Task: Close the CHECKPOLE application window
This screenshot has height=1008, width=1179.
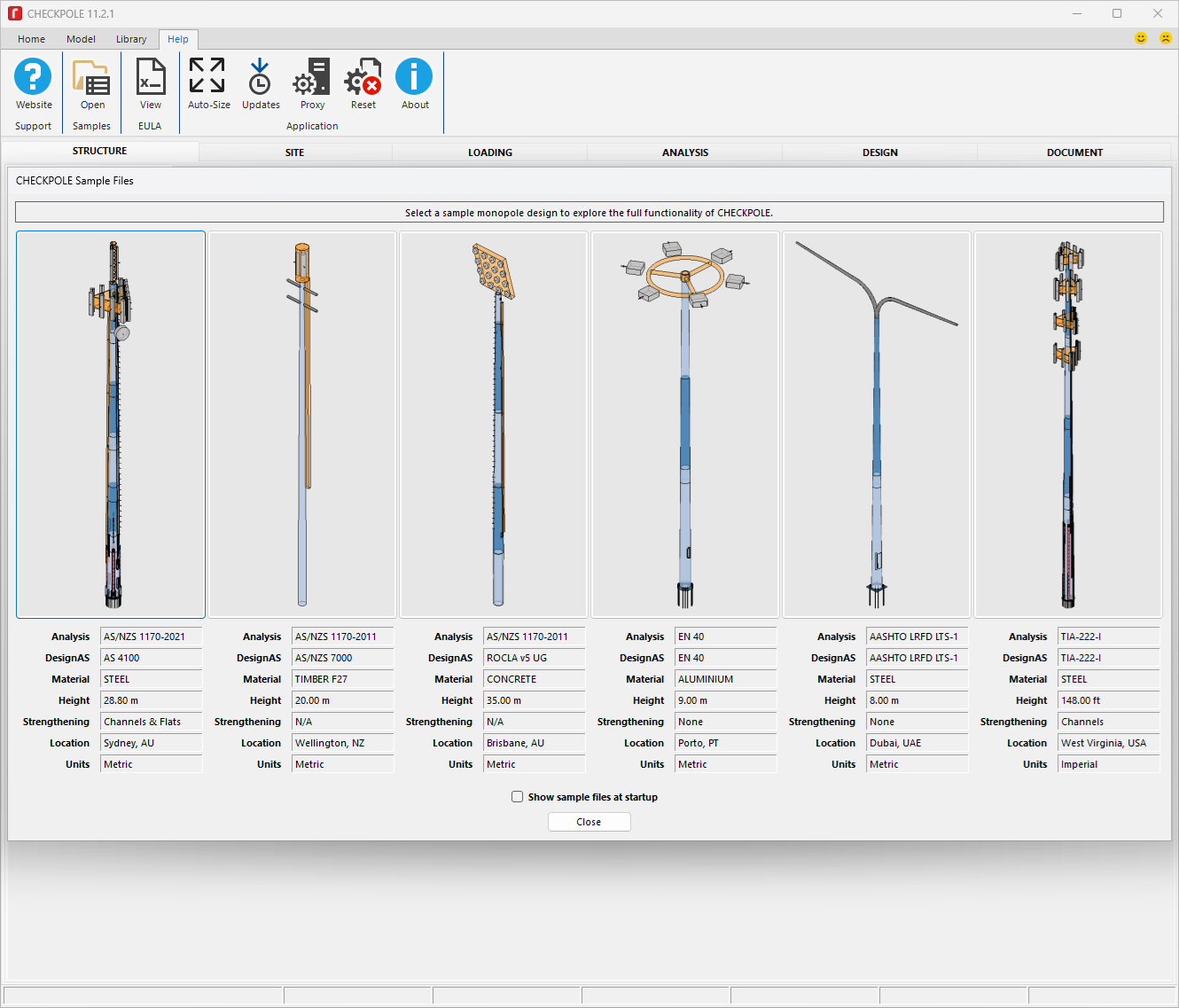Action: [1158, 13]
